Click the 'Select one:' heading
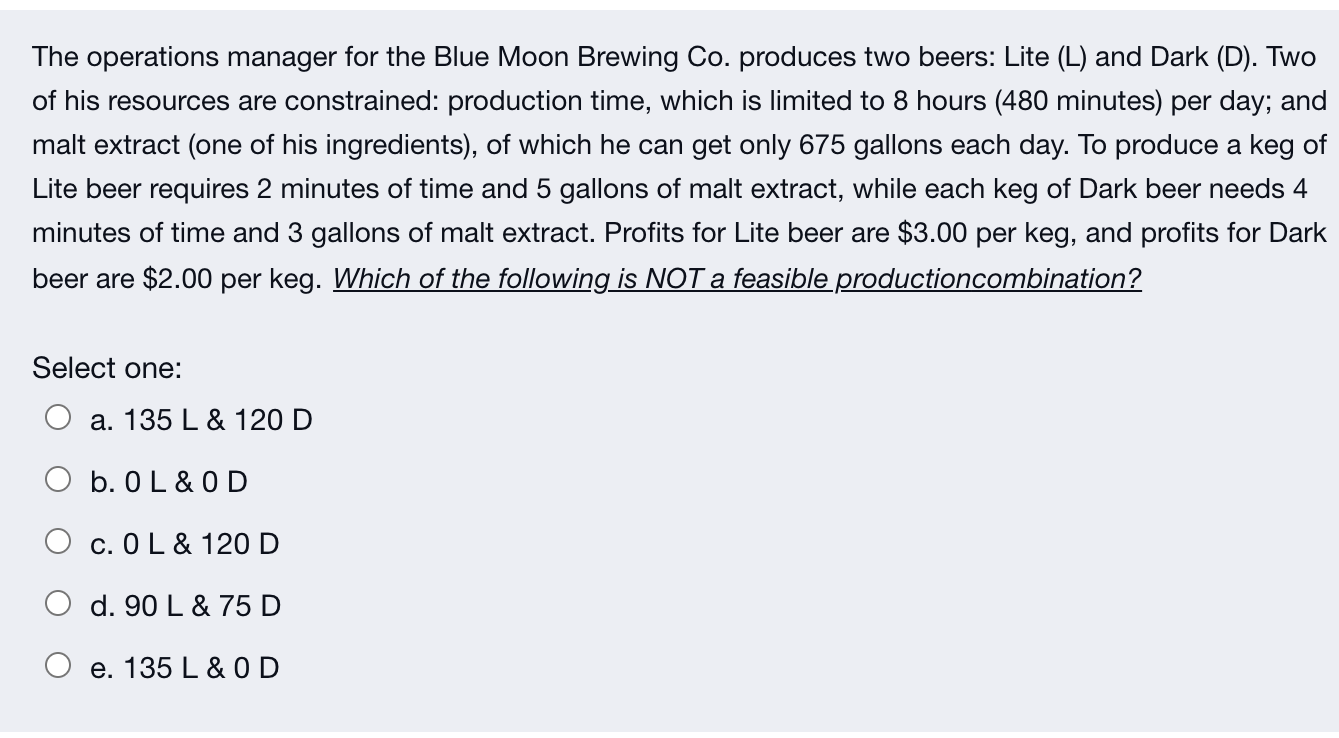The width and height of the screenshot is (1339, 738). click(105, 368)
